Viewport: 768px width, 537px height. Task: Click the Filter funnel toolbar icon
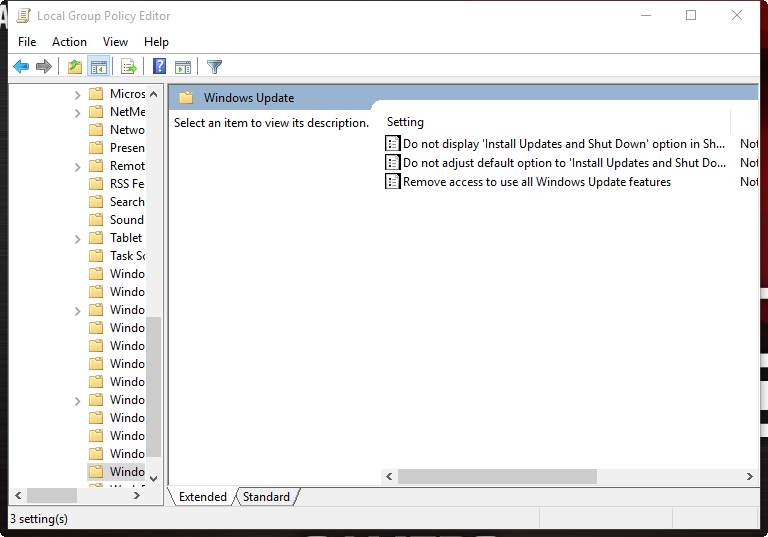(214, 66)
